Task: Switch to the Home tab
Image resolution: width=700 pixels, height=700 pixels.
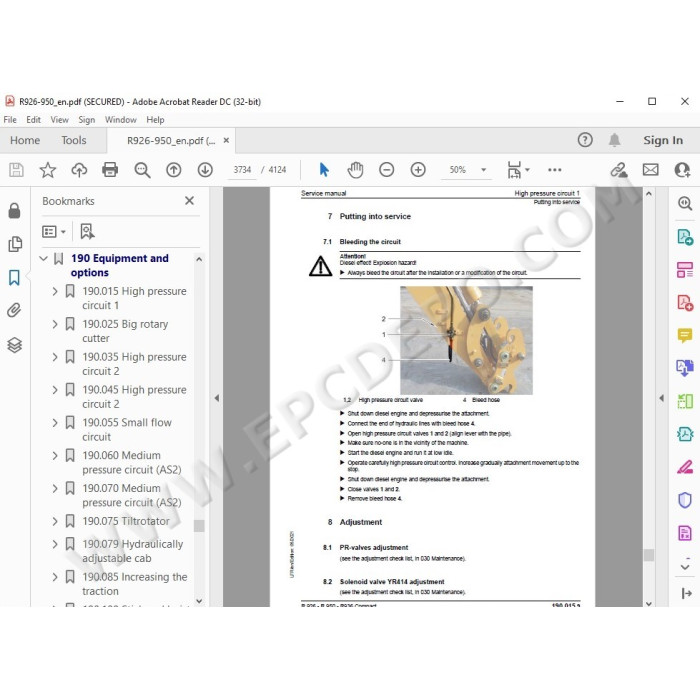Action: pos(25,140)
